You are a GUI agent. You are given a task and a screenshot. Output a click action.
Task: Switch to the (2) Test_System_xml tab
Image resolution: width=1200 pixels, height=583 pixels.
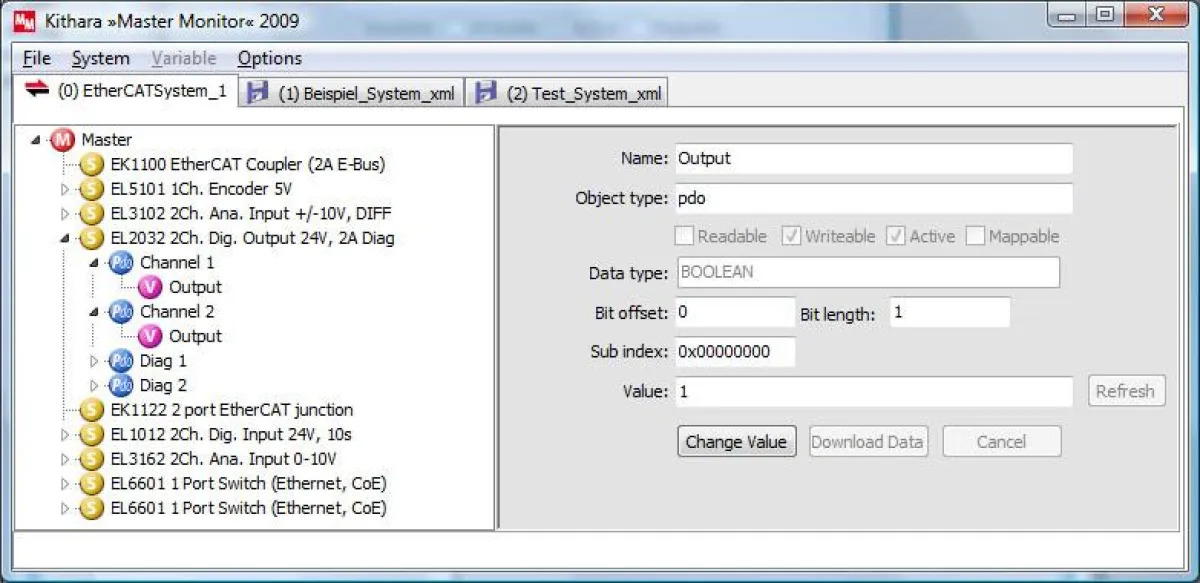[568, 93]
